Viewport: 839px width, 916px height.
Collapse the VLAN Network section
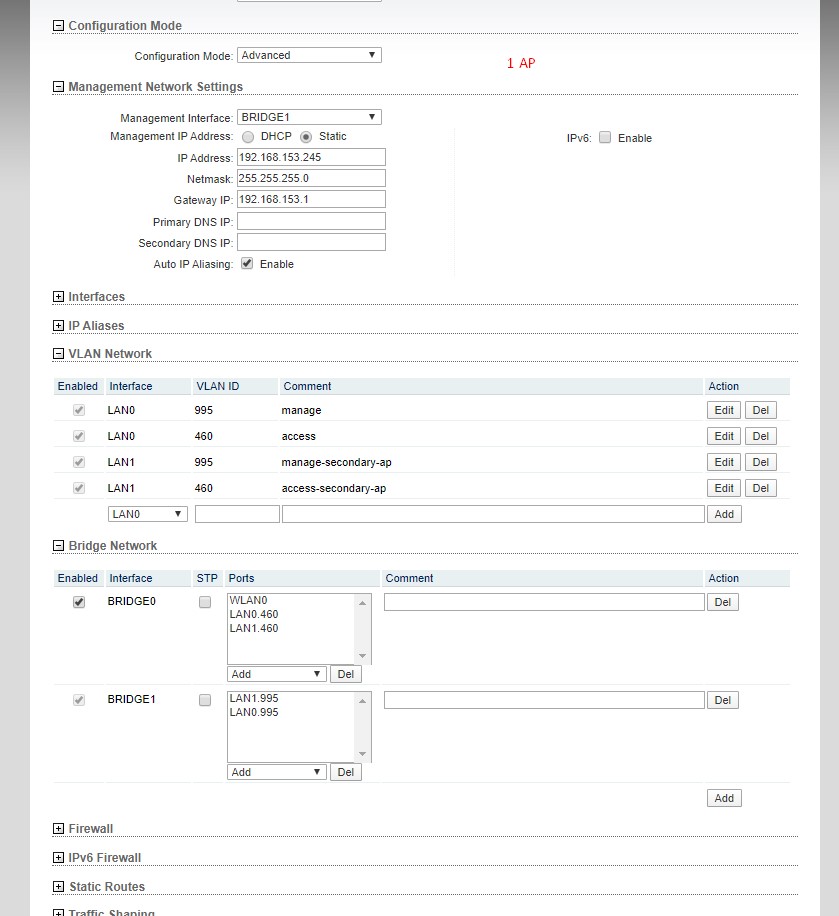pyautogui.click(x=58, y=354)
